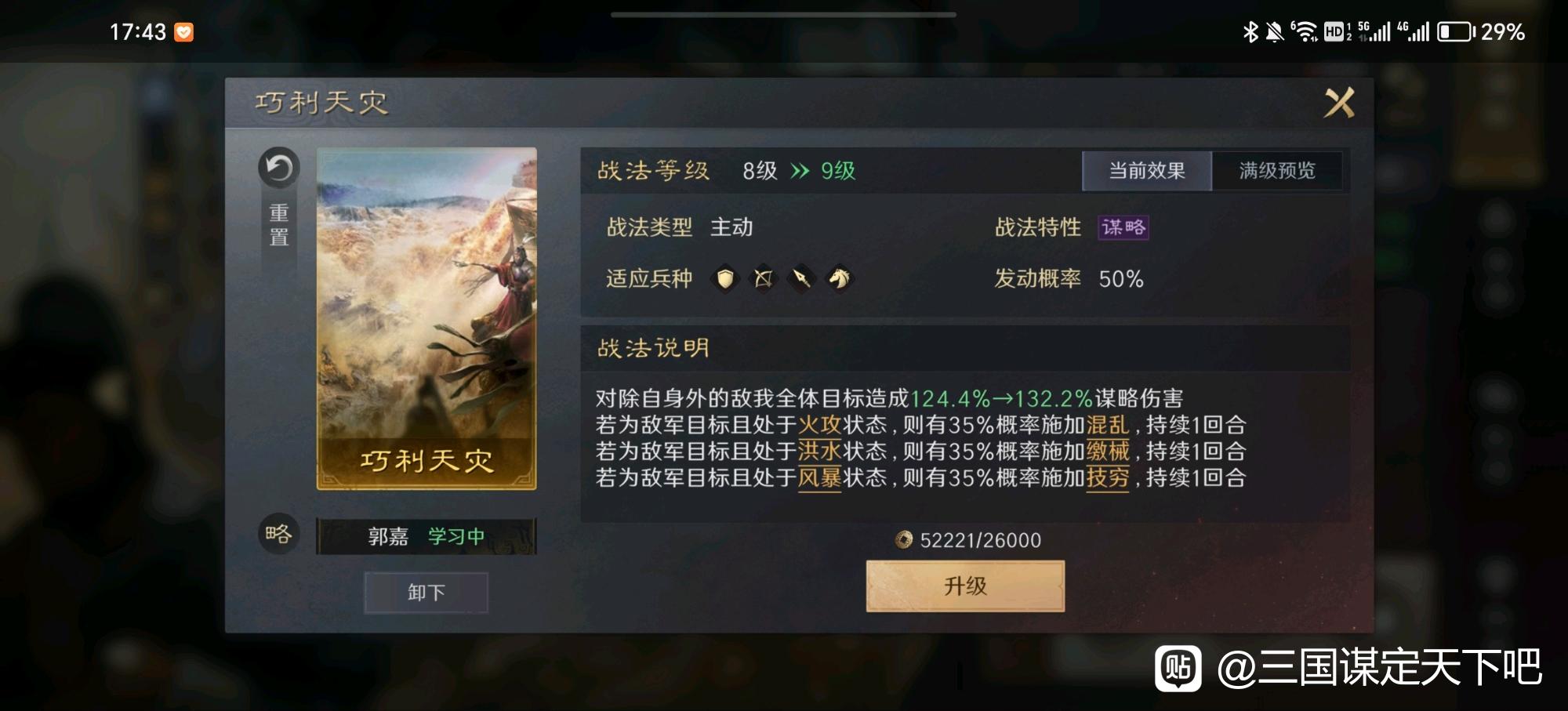The height and width of the screenshot is (711, 1568).
Task: Tap the spear troop type icon
Action: (801, 278)
